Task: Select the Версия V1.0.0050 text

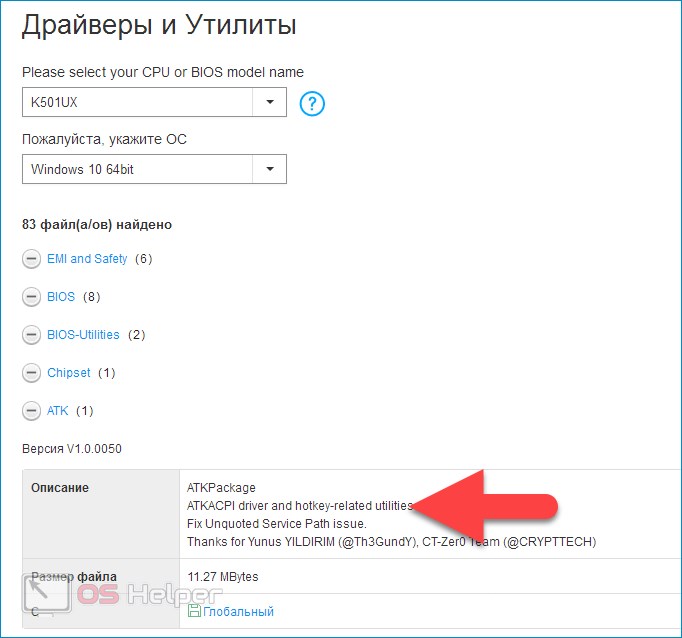Action: (72, 448)
